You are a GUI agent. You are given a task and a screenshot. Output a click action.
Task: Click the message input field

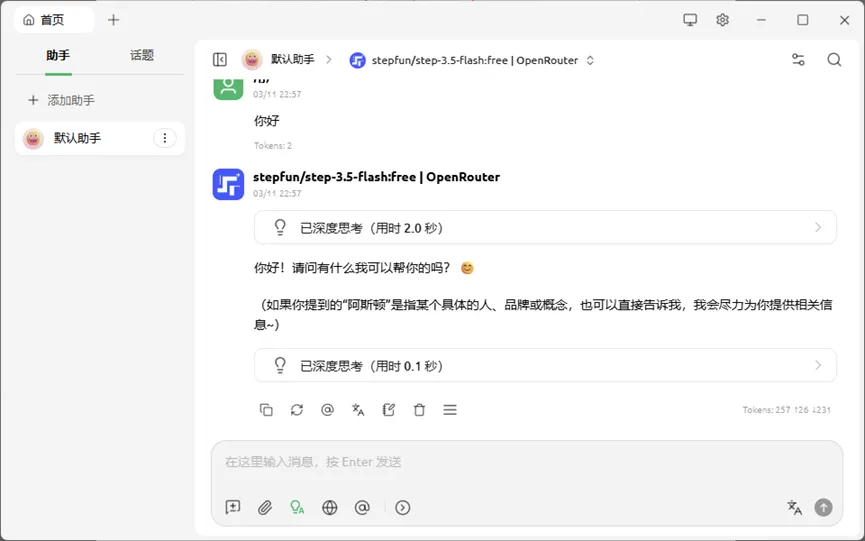pyautogui.click(x=527, y=462)
